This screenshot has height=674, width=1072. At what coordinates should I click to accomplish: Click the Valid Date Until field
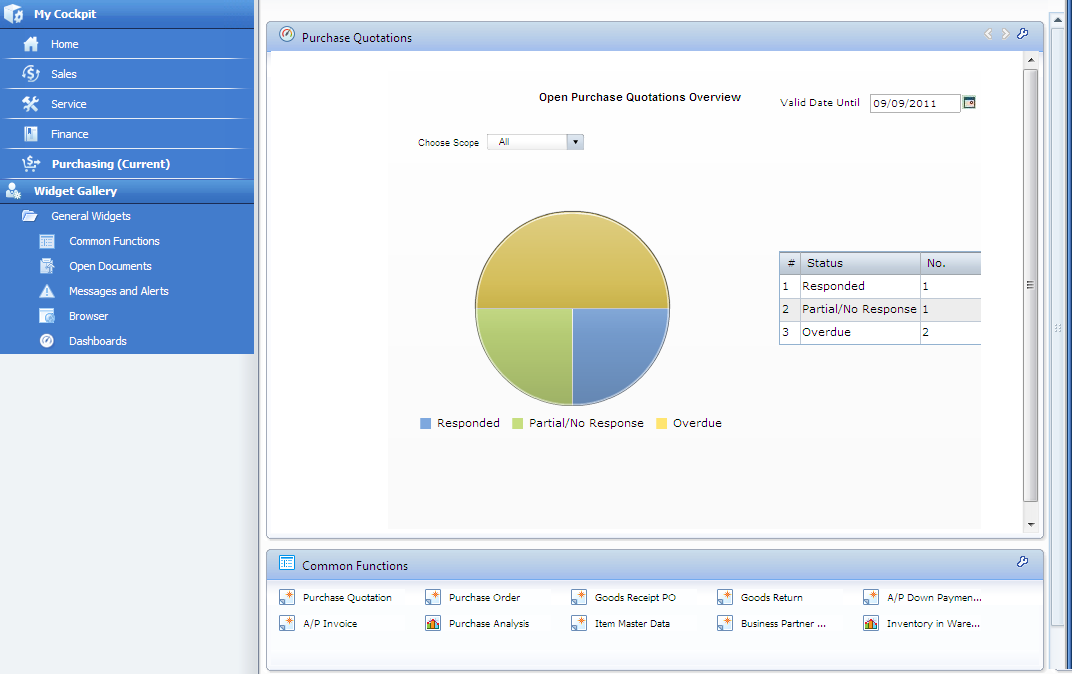[915, 103]
